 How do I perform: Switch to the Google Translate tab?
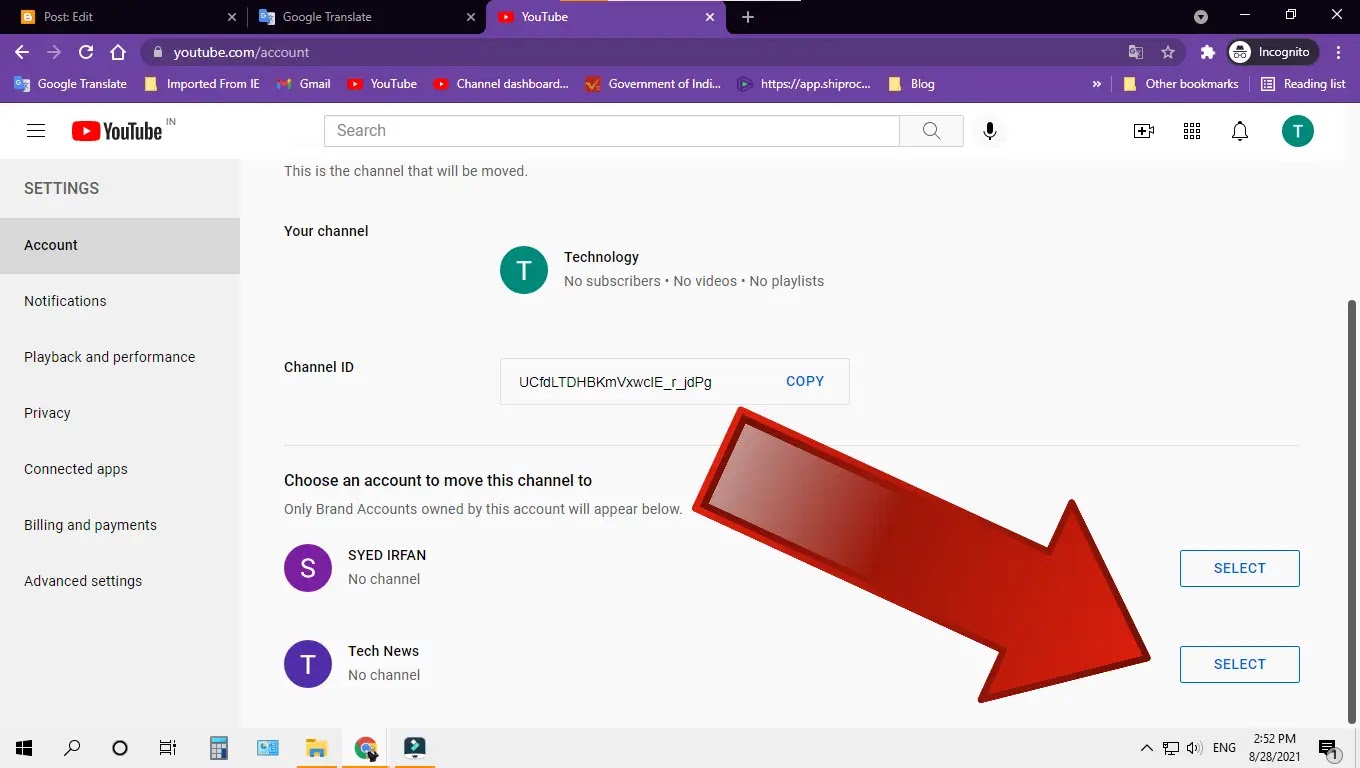365,17
